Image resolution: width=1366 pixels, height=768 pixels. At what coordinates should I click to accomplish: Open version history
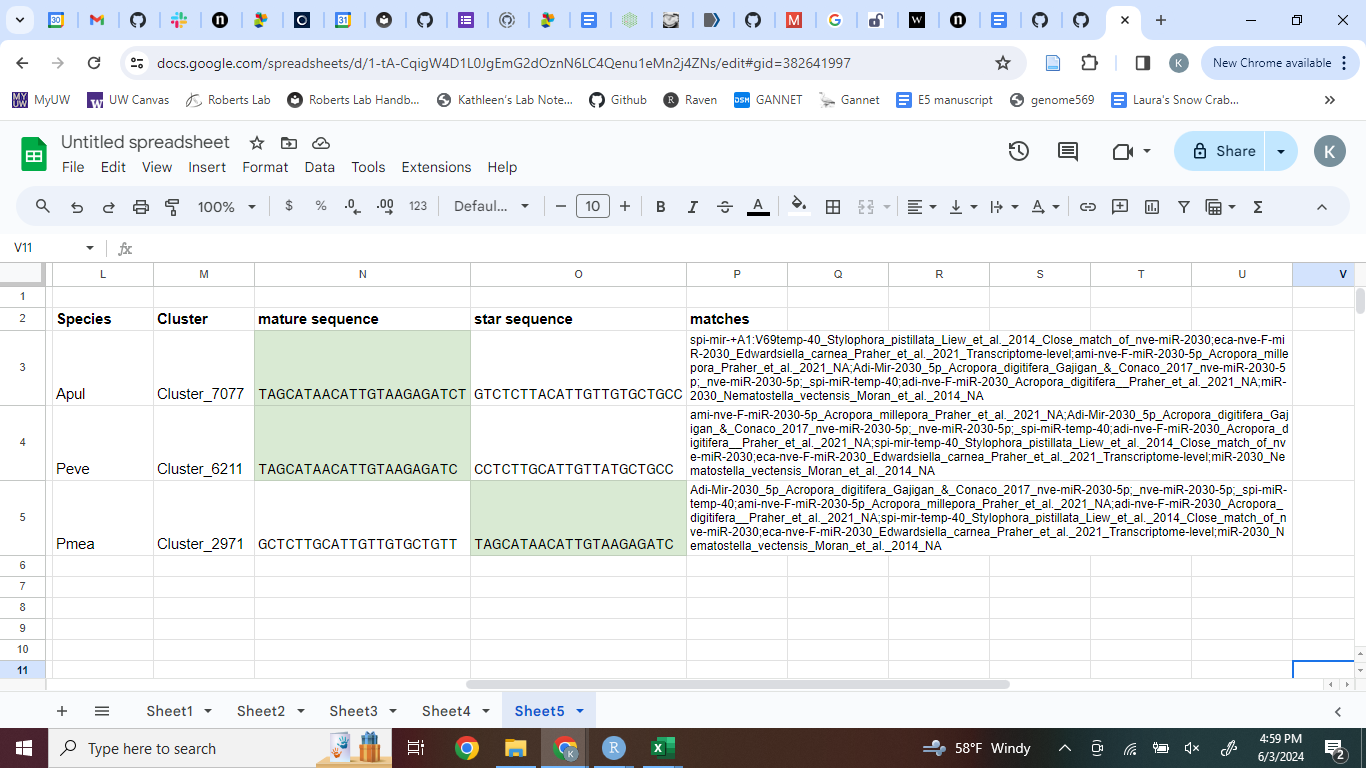[x=1018, y=152]
